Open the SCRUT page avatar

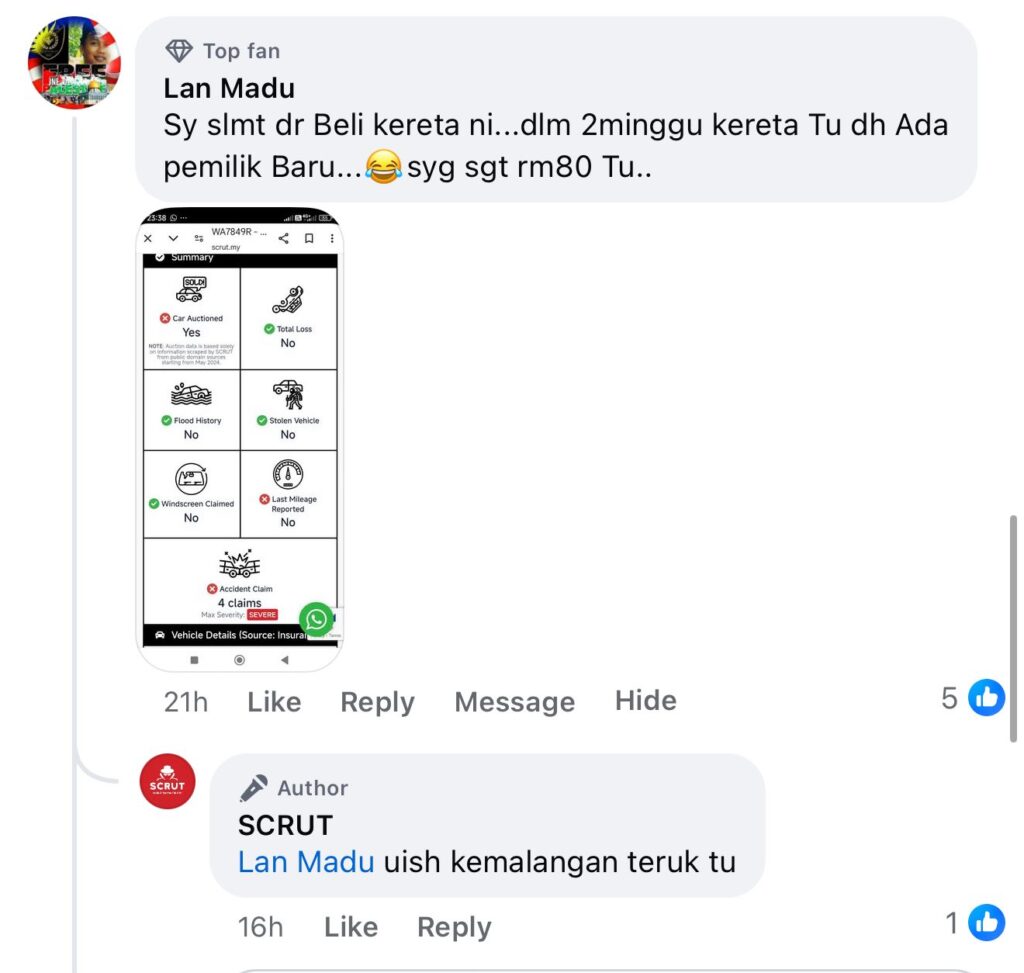(x=167, y=781)
